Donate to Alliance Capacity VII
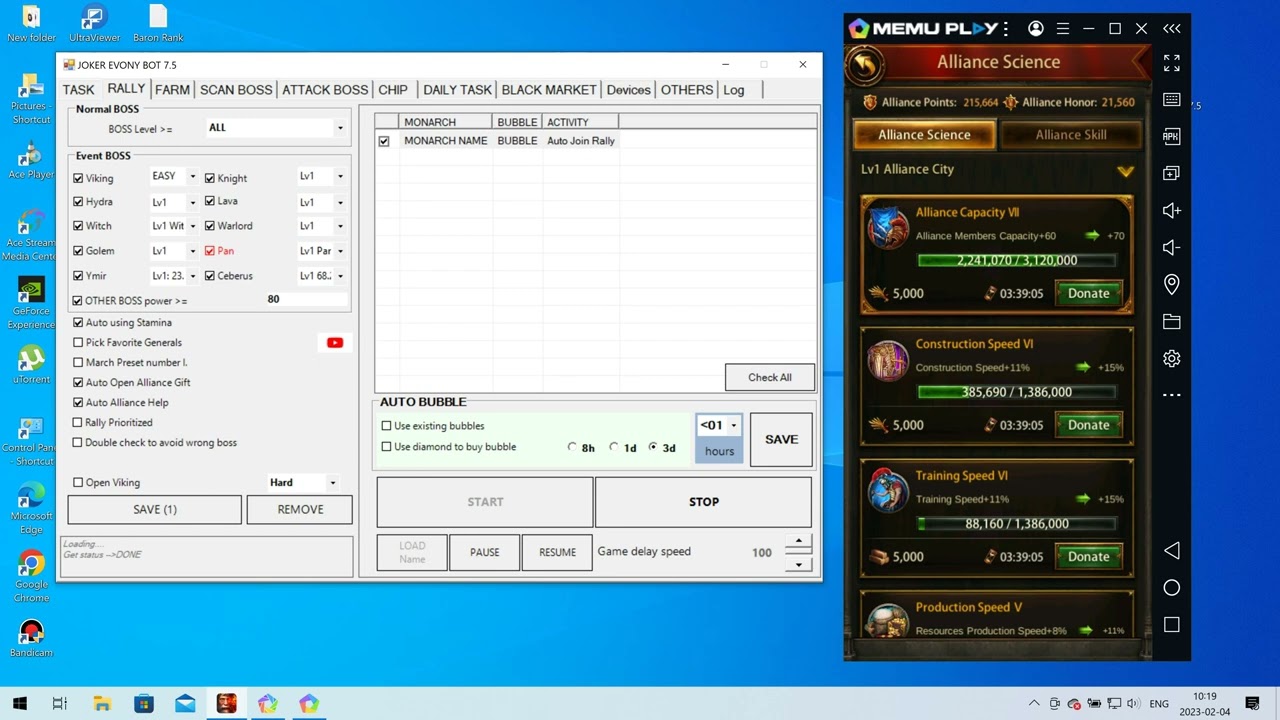 tap(1088, 294)
